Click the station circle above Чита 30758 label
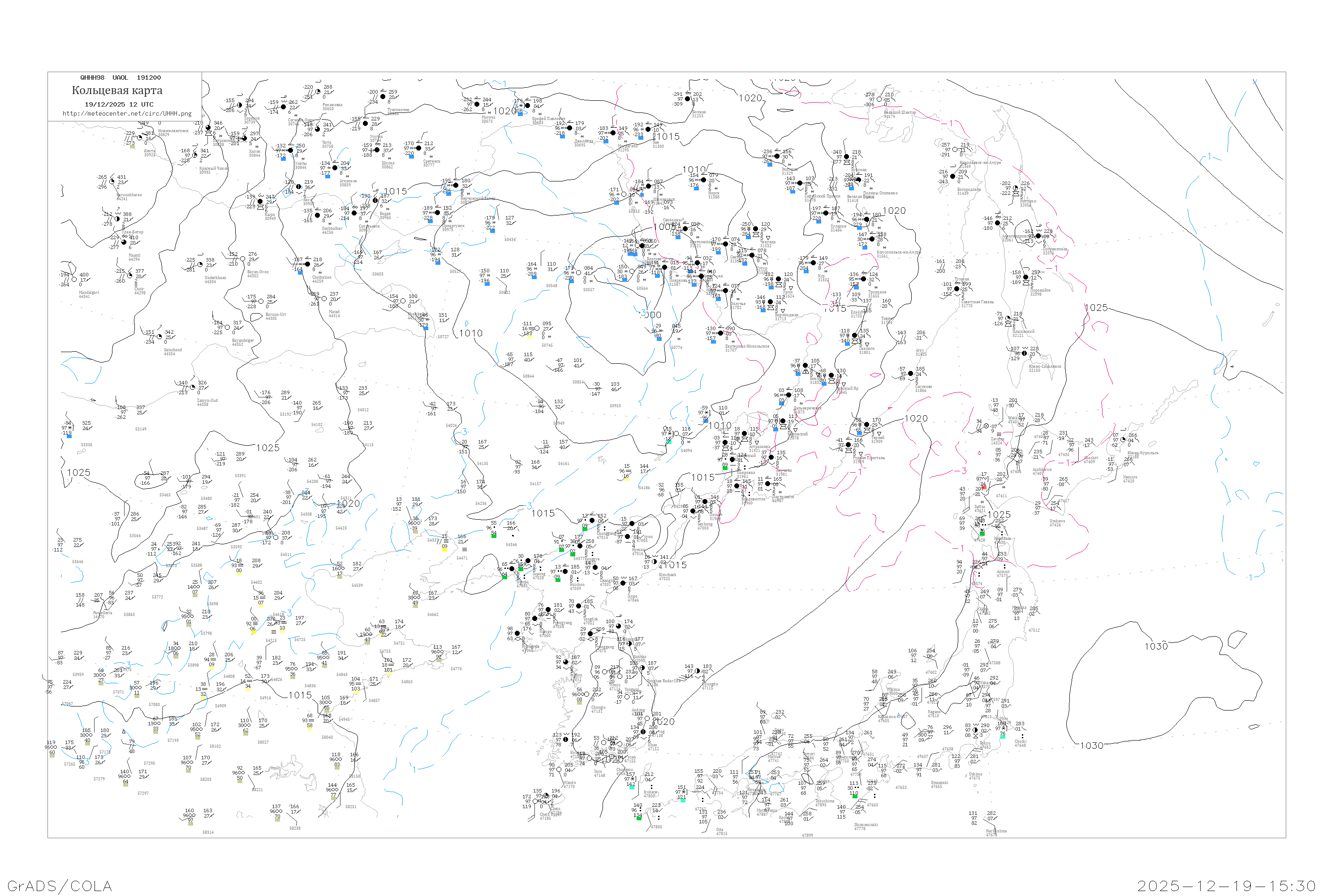 (318, 129)
